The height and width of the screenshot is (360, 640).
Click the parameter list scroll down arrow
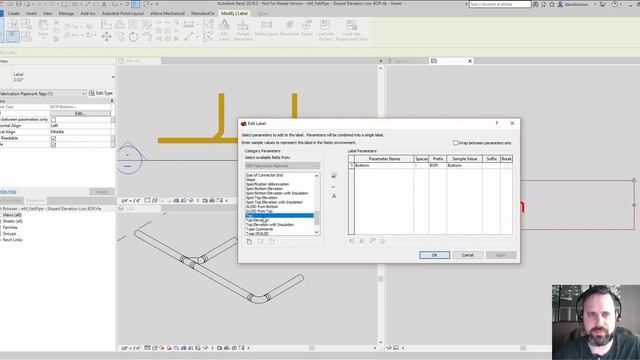(316, 232)
